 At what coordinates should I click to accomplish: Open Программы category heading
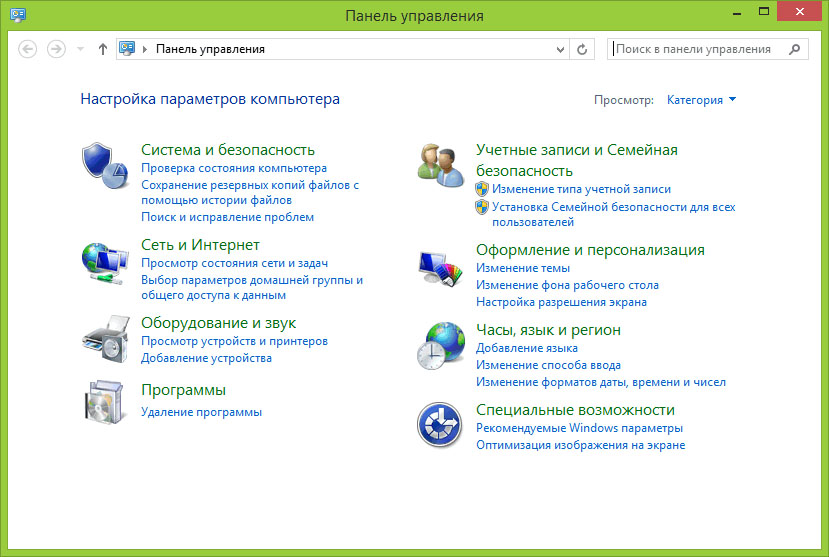pos(183,390)
